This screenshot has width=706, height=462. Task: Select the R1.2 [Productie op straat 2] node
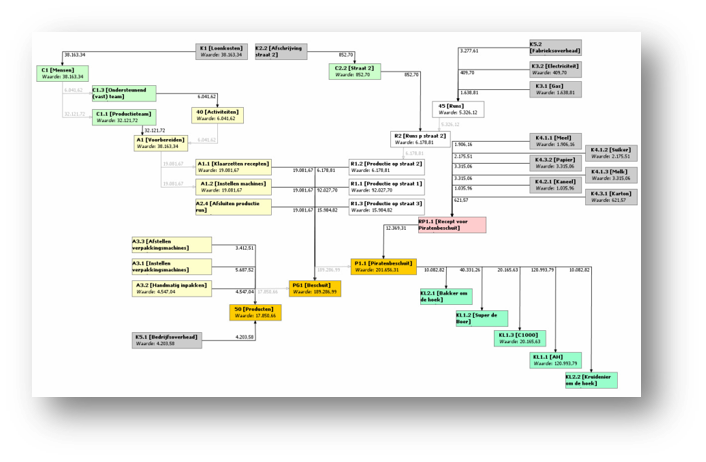pos(386,167)
